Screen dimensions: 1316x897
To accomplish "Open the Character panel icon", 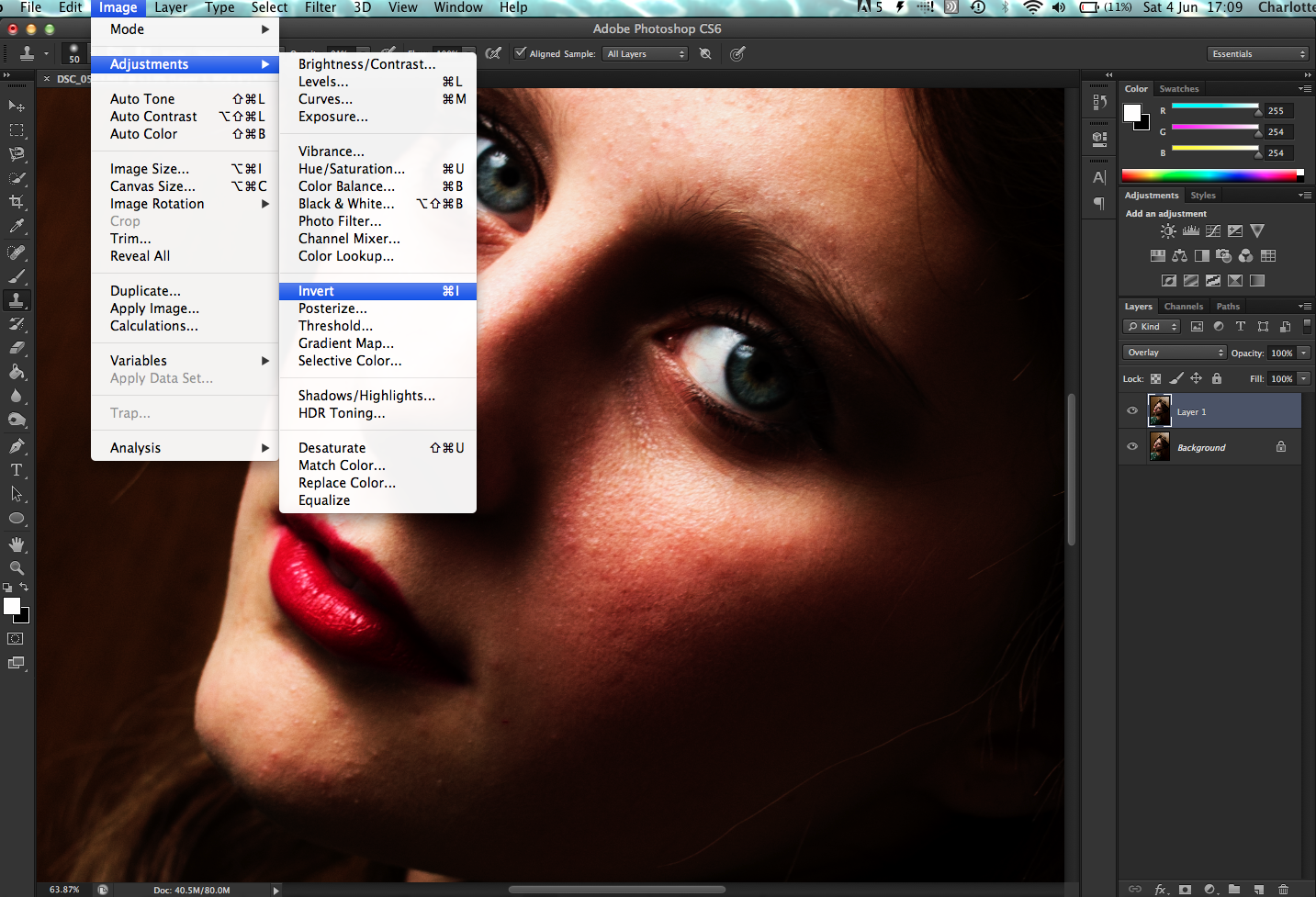I will (1099, 177).
